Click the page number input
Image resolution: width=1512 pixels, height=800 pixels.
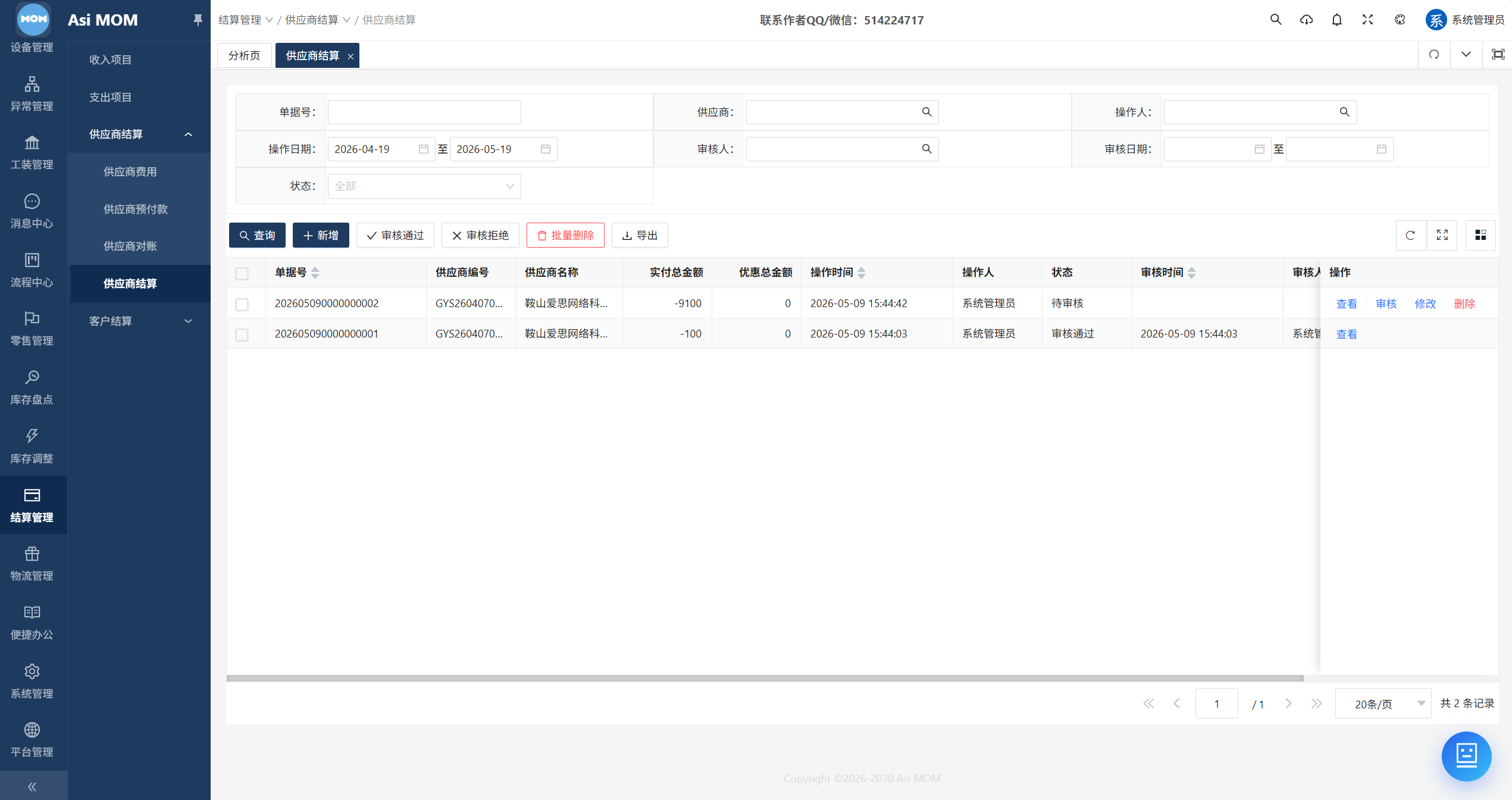pos(1216,704)
